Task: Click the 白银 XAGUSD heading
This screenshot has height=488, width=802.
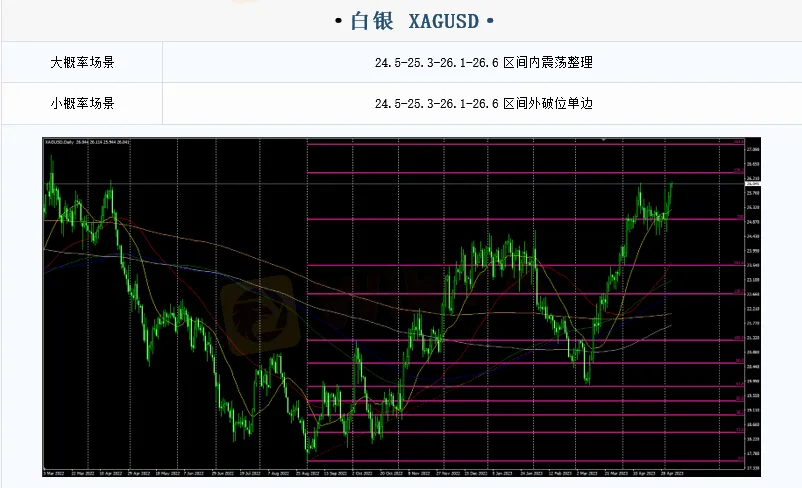Action: point(414,21)
